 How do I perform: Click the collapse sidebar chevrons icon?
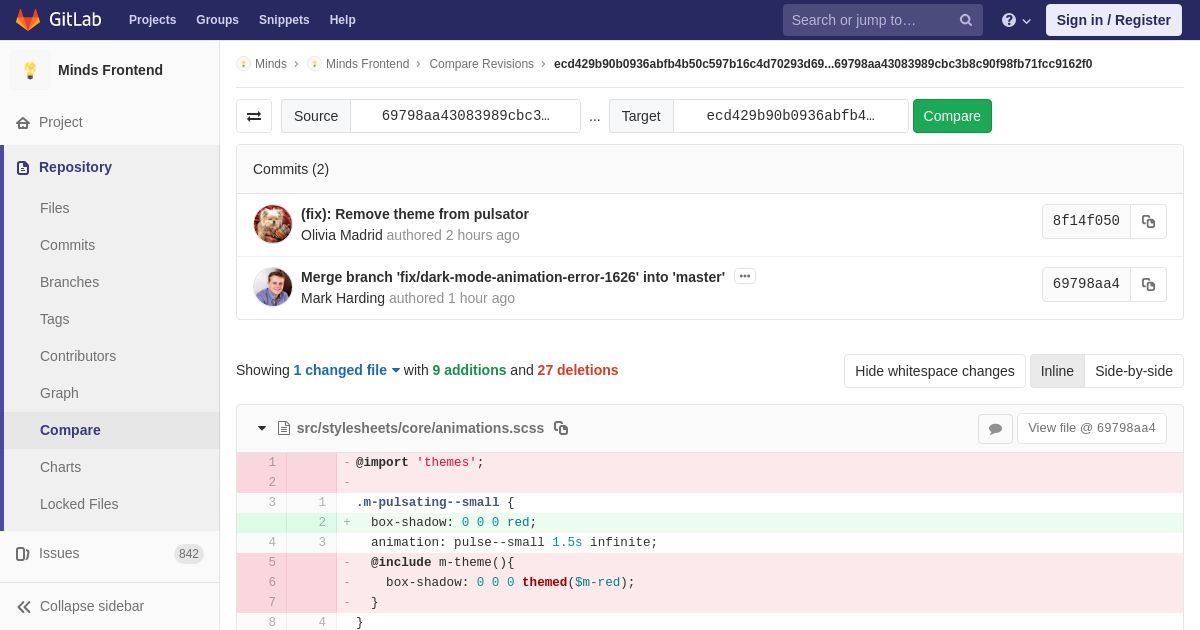[x=24, y=606]
